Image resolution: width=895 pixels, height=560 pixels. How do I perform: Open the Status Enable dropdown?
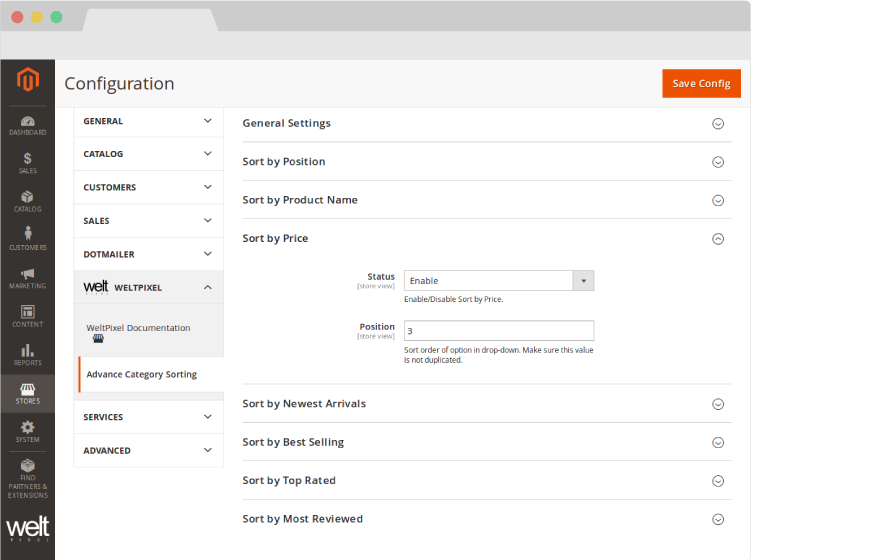(498, 281)
